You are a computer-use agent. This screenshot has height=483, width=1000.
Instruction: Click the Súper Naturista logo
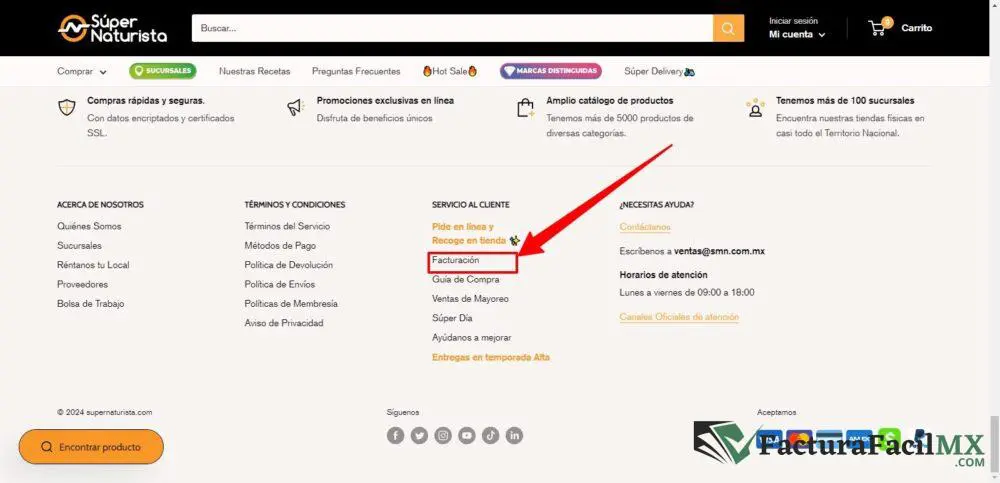click(112, 28)
